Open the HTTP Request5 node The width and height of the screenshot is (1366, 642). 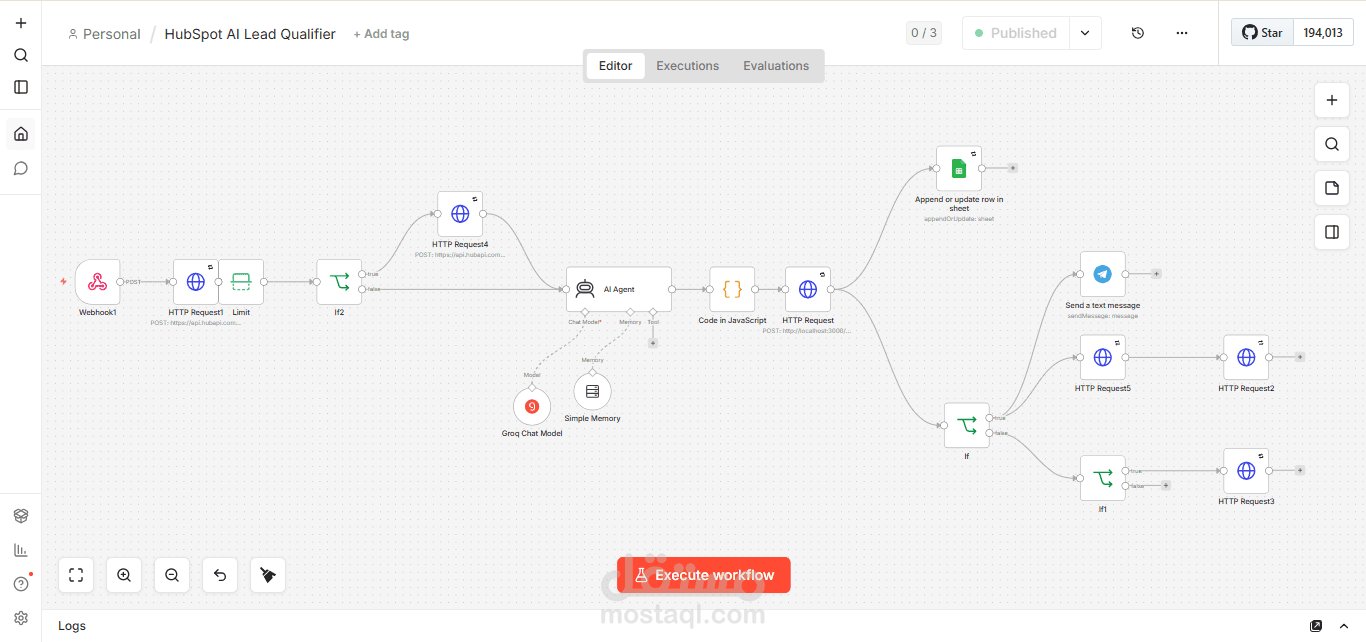tap(1102, 357)
